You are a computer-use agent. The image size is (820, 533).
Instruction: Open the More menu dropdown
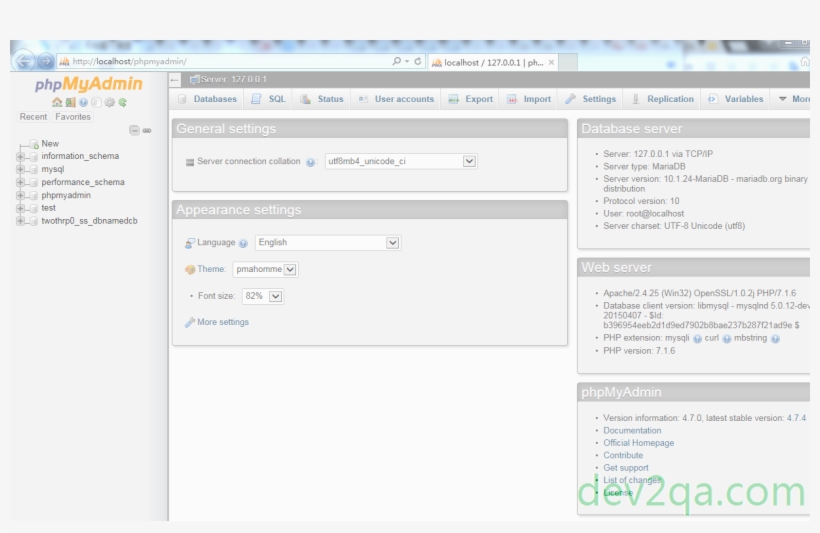pos(794,99)
